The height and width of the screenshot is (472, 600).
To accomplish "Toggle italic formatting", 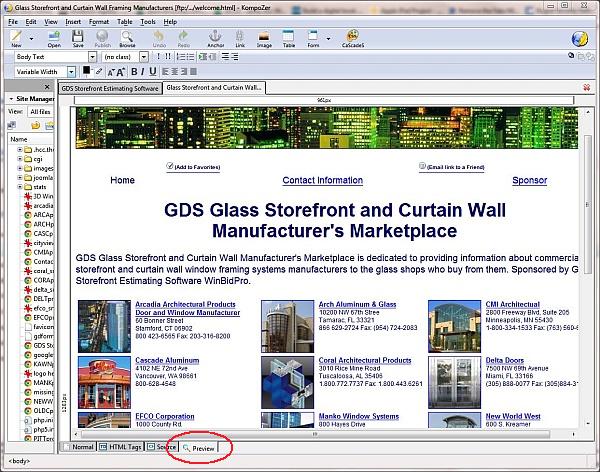I will coord(143,72).
